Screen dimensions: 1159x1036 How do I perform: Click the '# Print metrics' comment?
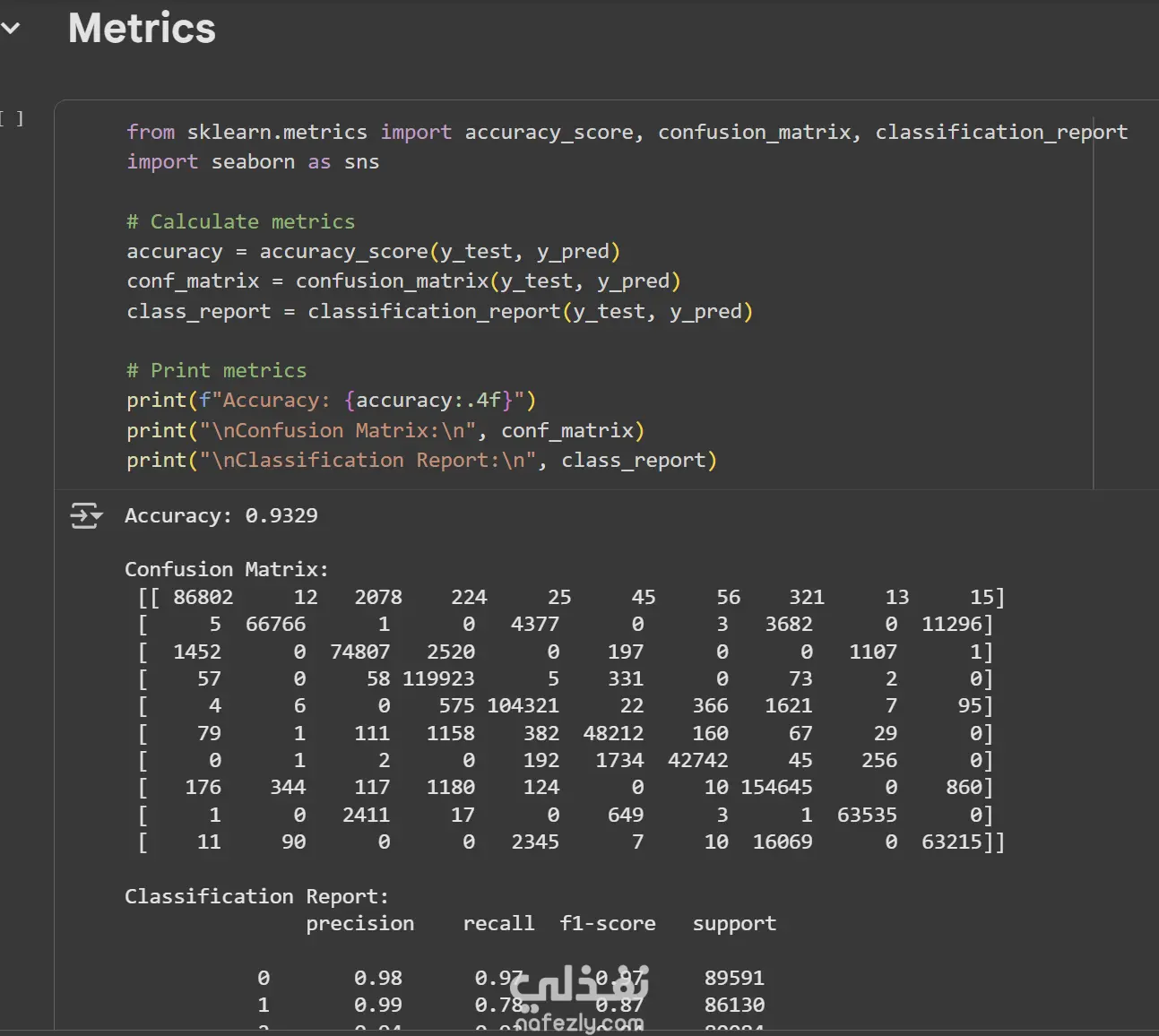[x=216, y=371]
